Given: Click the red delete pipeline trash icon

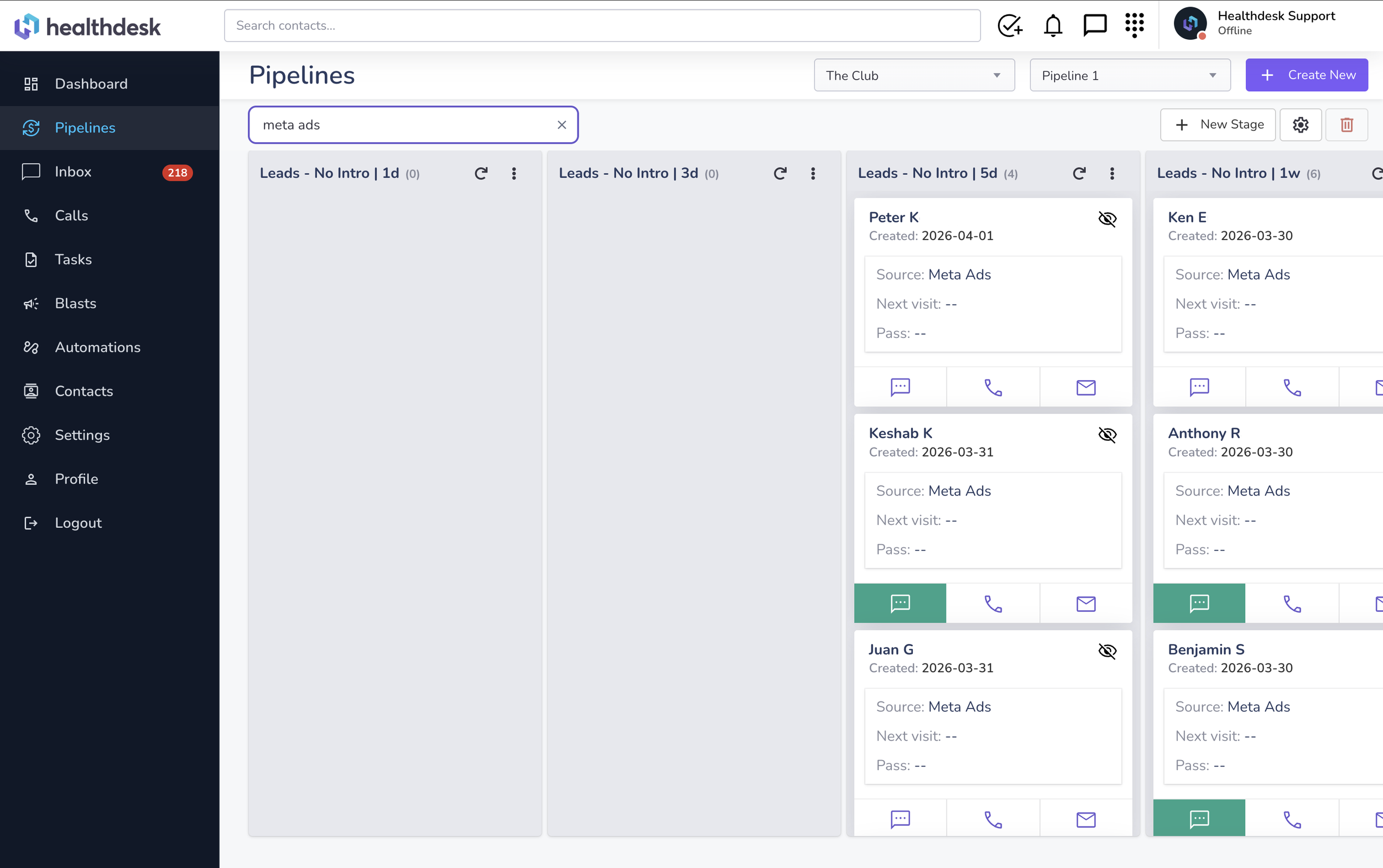Looking at the screenshot, I should click(1346, 124).
